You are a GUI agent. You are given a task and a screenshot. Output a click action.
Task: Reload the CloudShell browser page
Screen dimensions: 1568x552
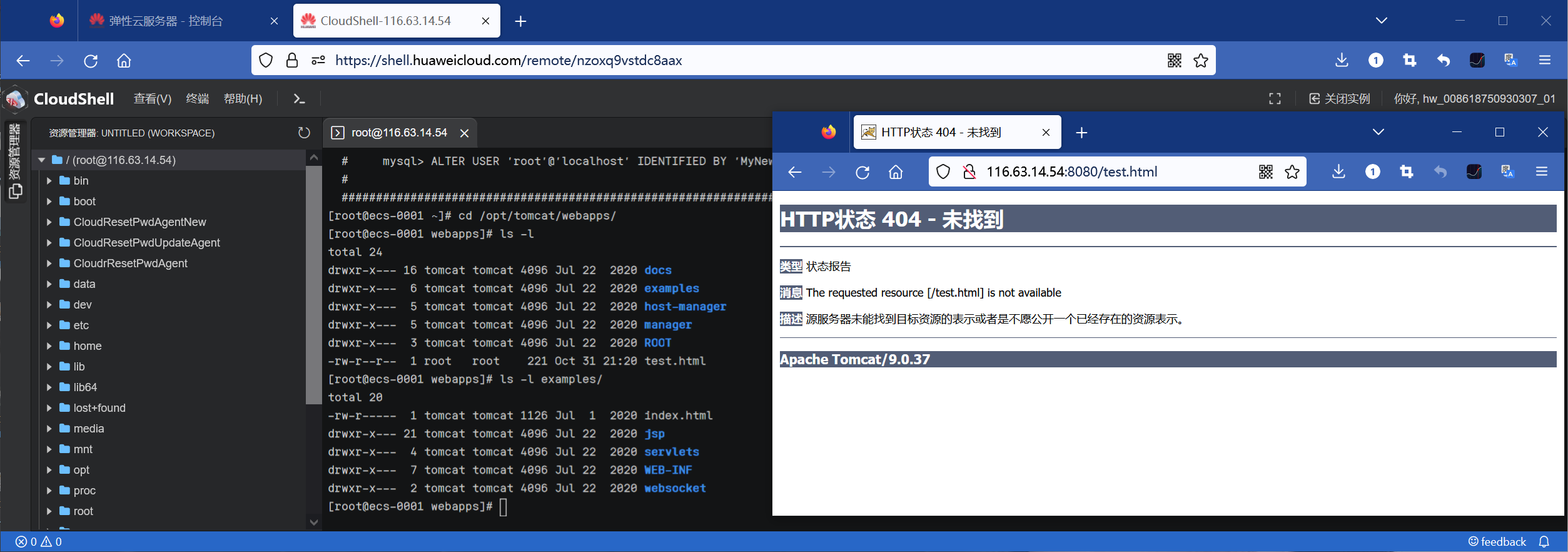coord(91,61)
